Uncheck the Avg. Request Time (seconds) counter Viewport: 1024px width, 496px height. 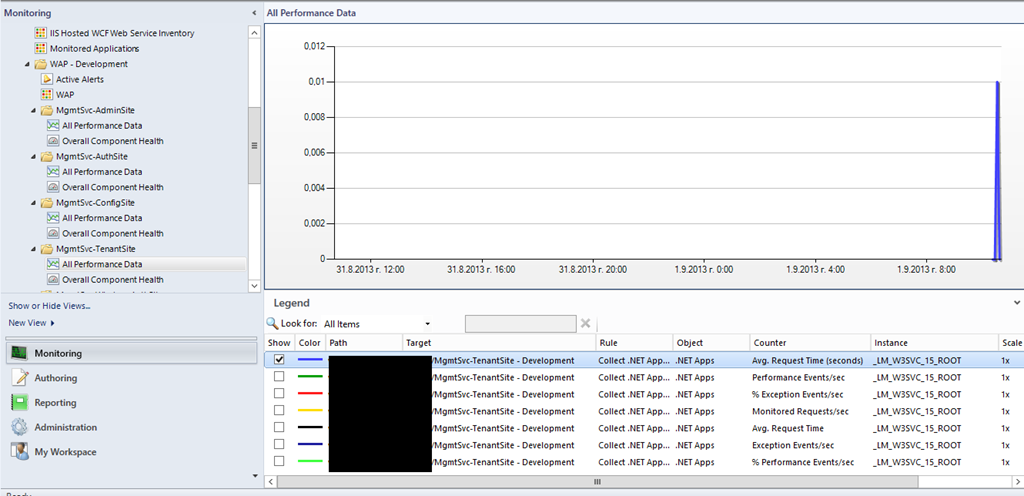pyautogui.click(x=279, y=360)
